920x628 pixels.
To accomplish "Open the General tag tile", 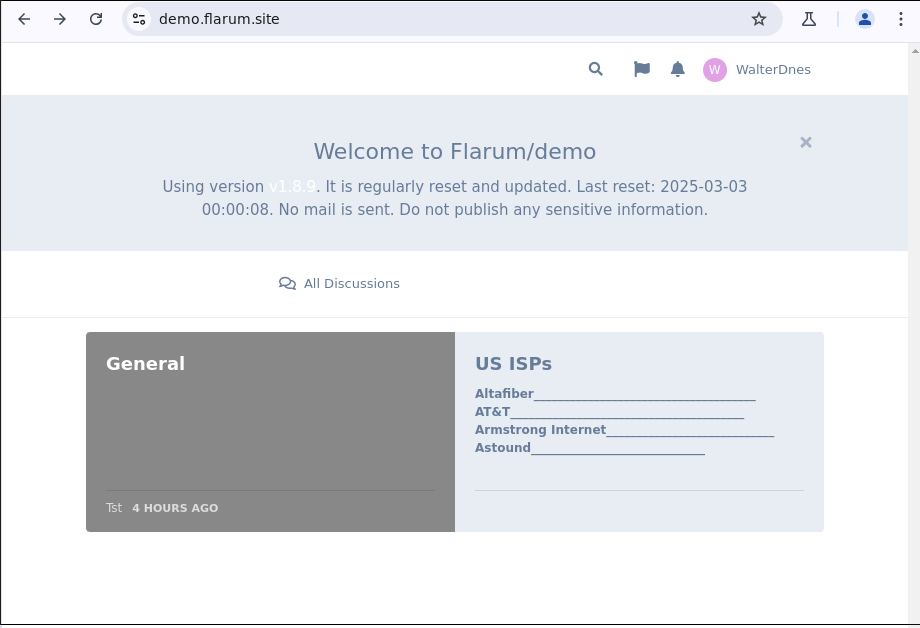I will point(270,432).
